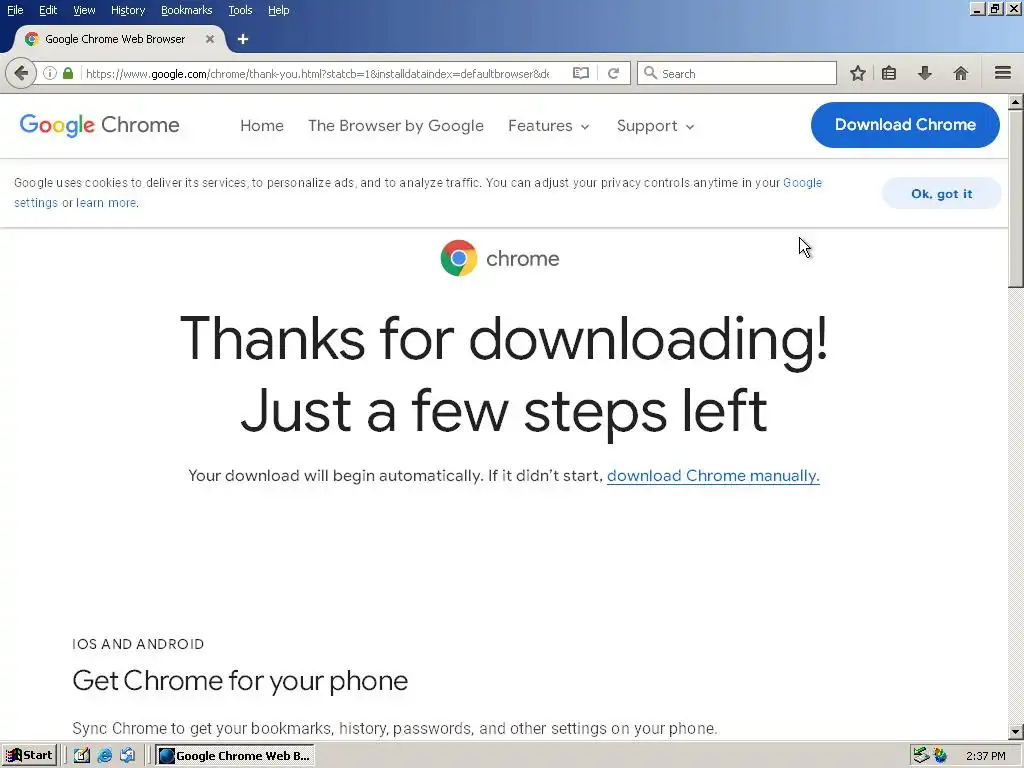Click the address bar URL field
The width and height of the screenshot is (1024, 768).
click(317, 73)
